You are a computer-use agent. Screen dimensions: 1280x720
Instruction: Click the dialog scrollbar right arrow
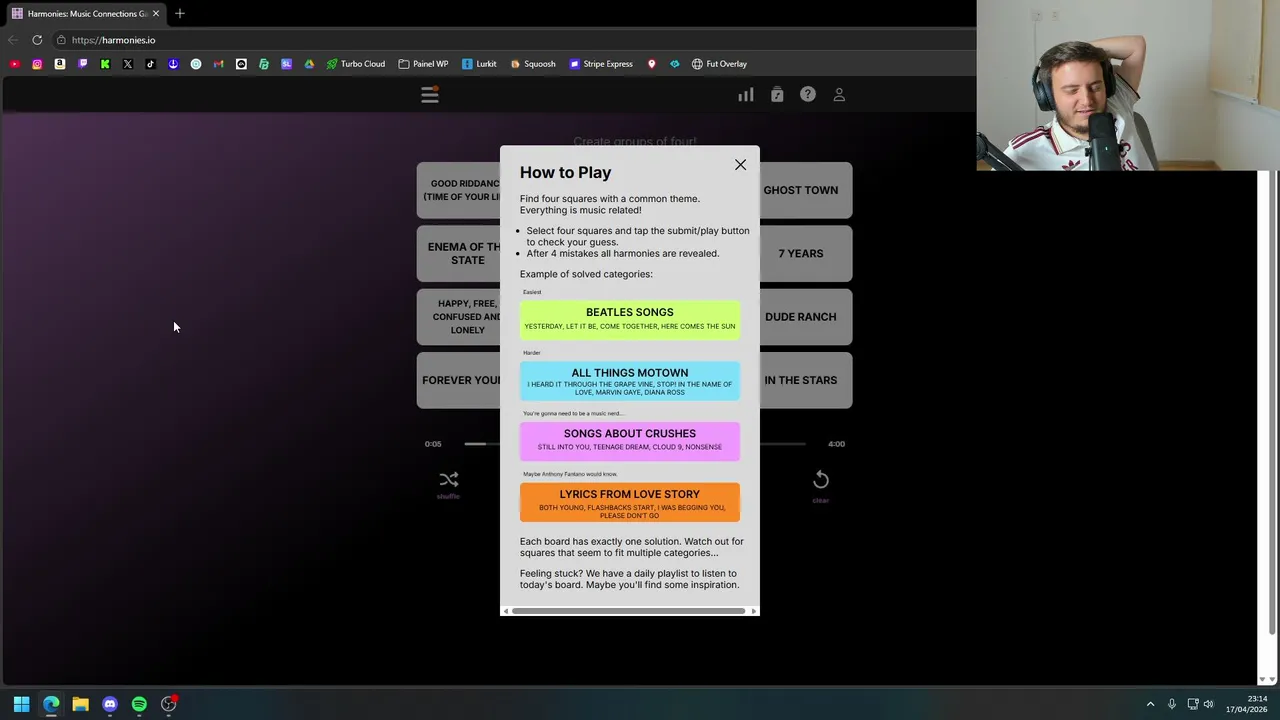click(x=753, y=611)
